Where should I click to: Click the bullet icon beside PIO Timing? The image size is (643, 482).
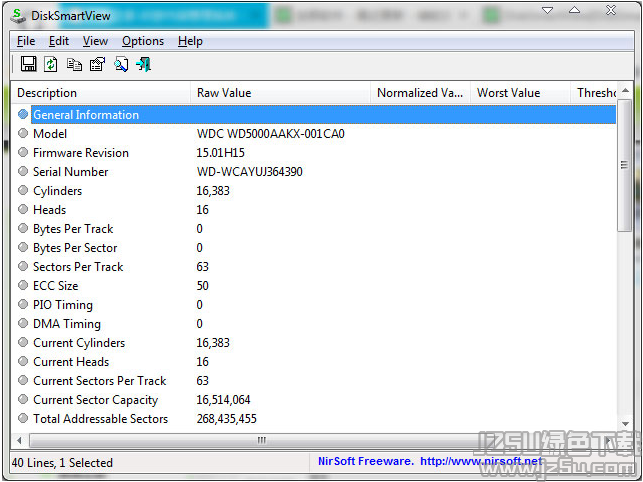tap(23, 304)
